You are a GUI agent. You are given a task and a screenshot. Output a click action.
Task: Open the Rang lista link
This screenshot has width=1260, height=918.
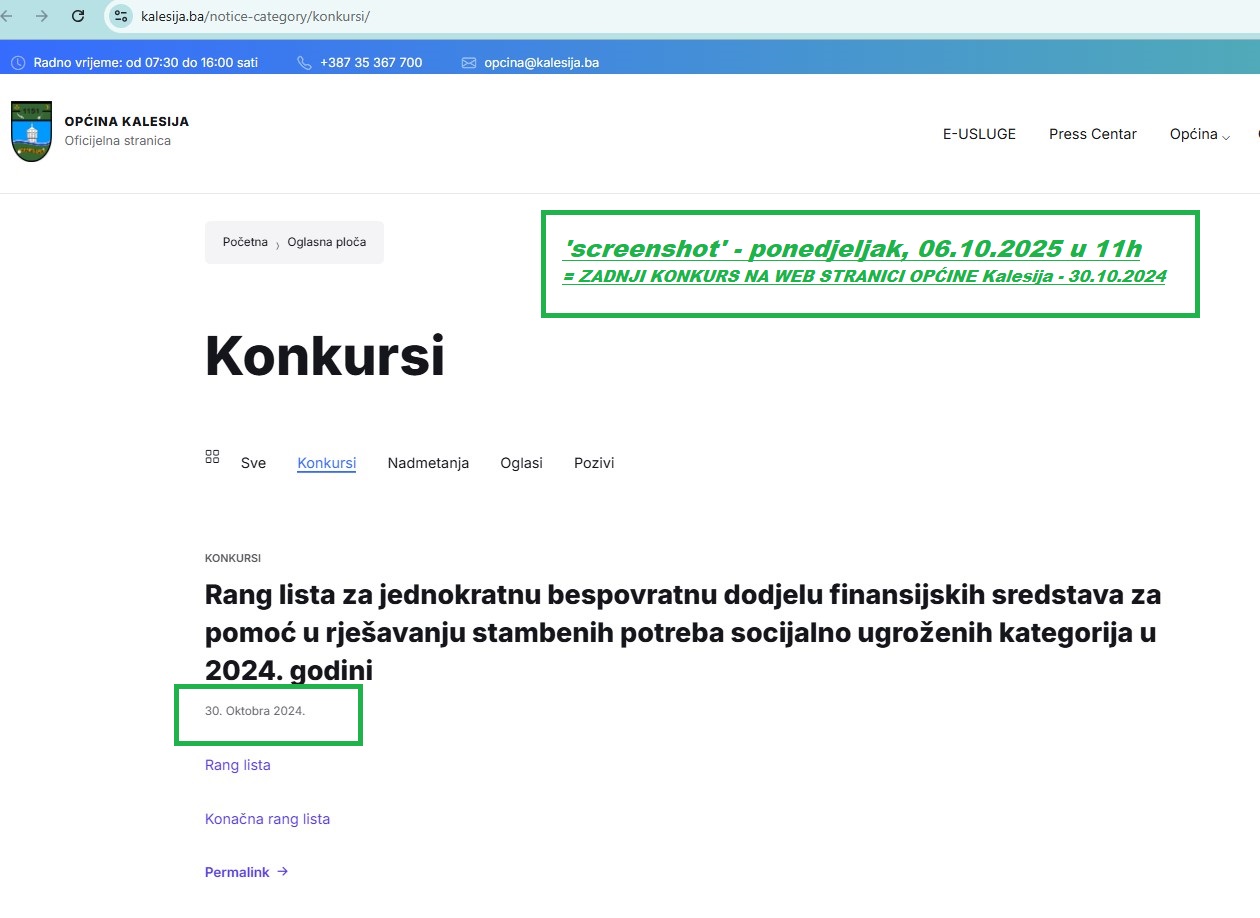pos(237,765)
